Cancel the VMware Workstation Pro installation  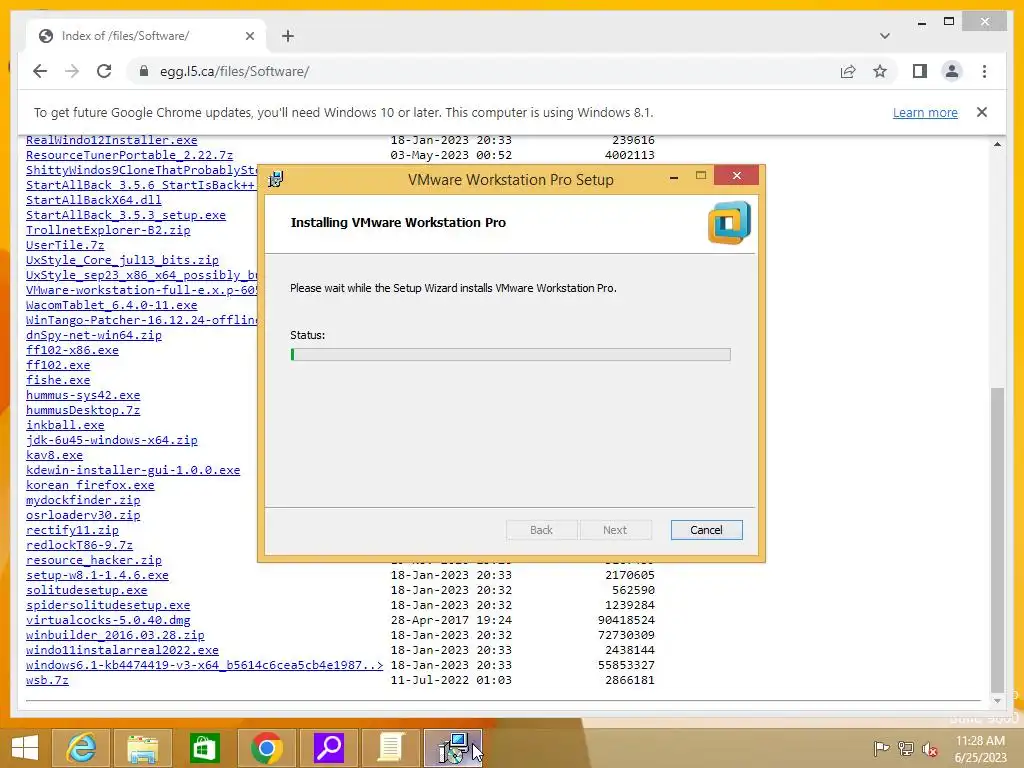(x=706, y=530)
